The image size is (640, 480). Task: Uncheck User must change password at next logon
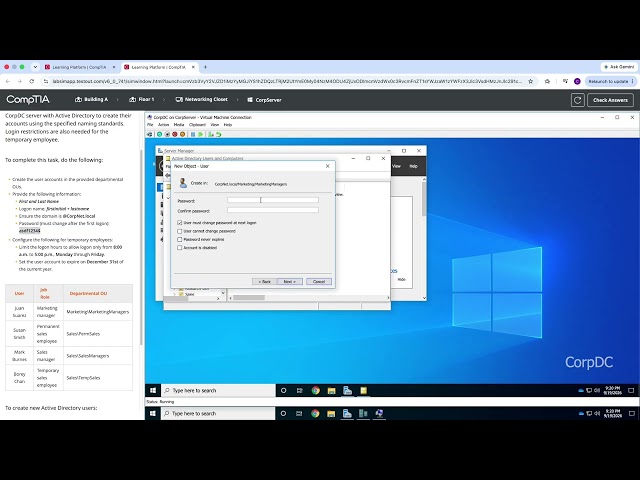pyautogui.click(x=180, y=223)
